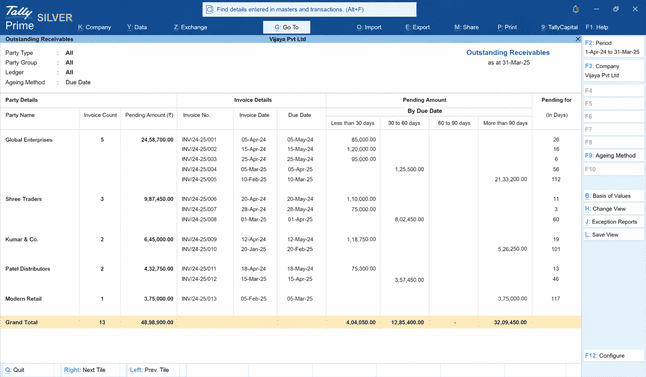Close the Outstanding Receivables report
The width and height of the screenshot is (646, 377).
pyautogui.click(x=578, y=39)
